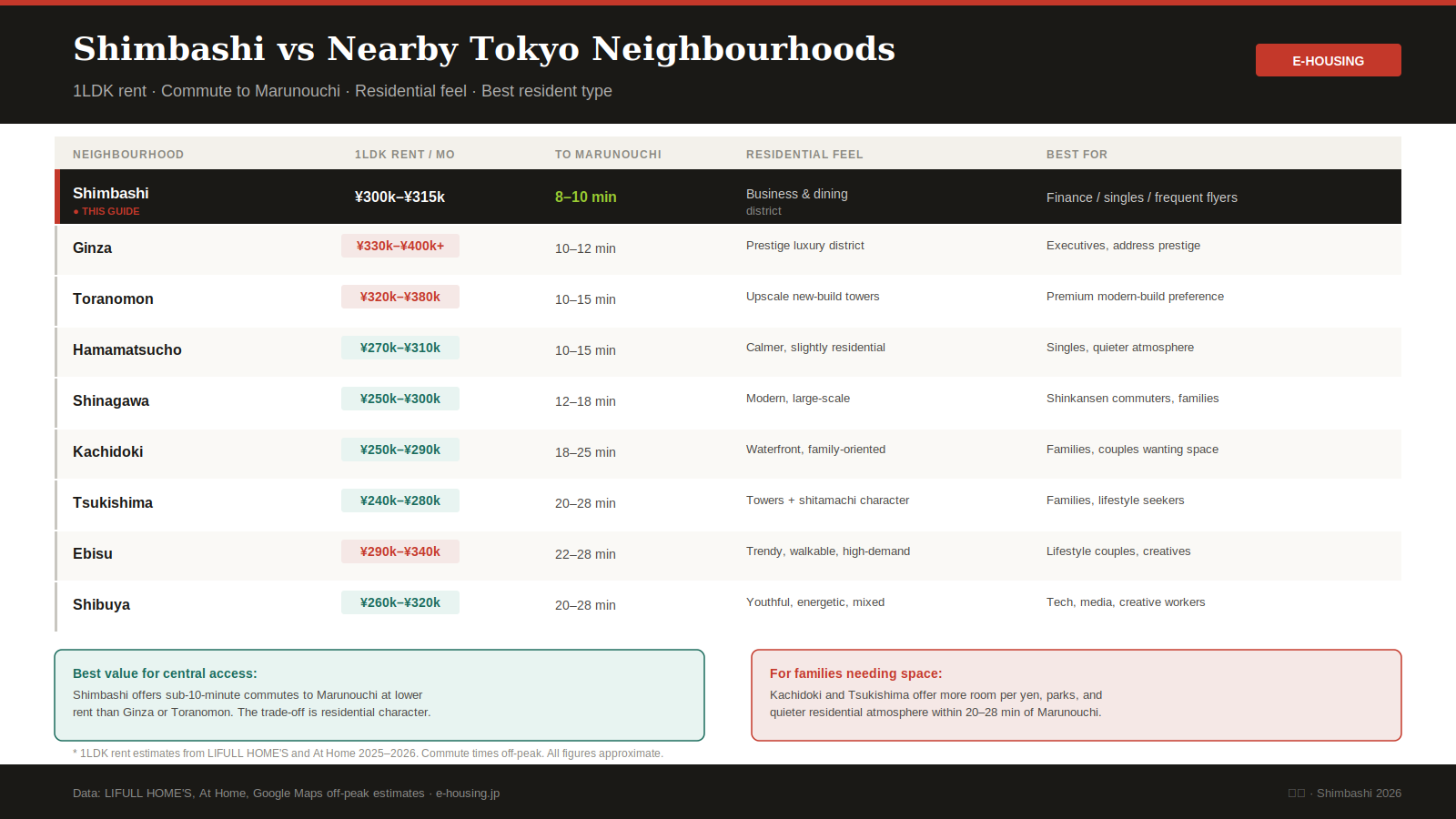Click Shibuya rent badge ¥260k–¥320k

point(400,602)
